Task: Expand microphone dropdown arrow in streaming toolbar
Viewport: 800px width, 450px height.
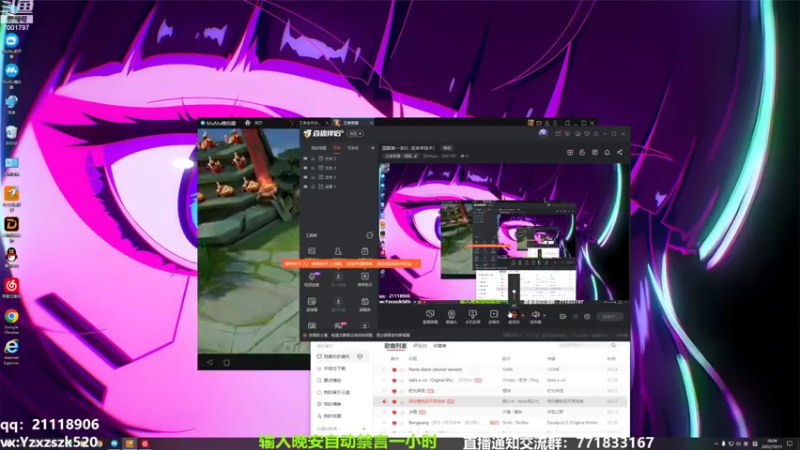Action: [522, 315]
